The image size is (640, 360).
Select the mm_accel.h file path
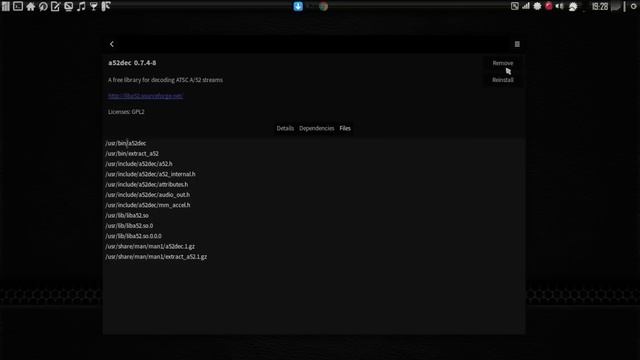[x=148, y=205]
